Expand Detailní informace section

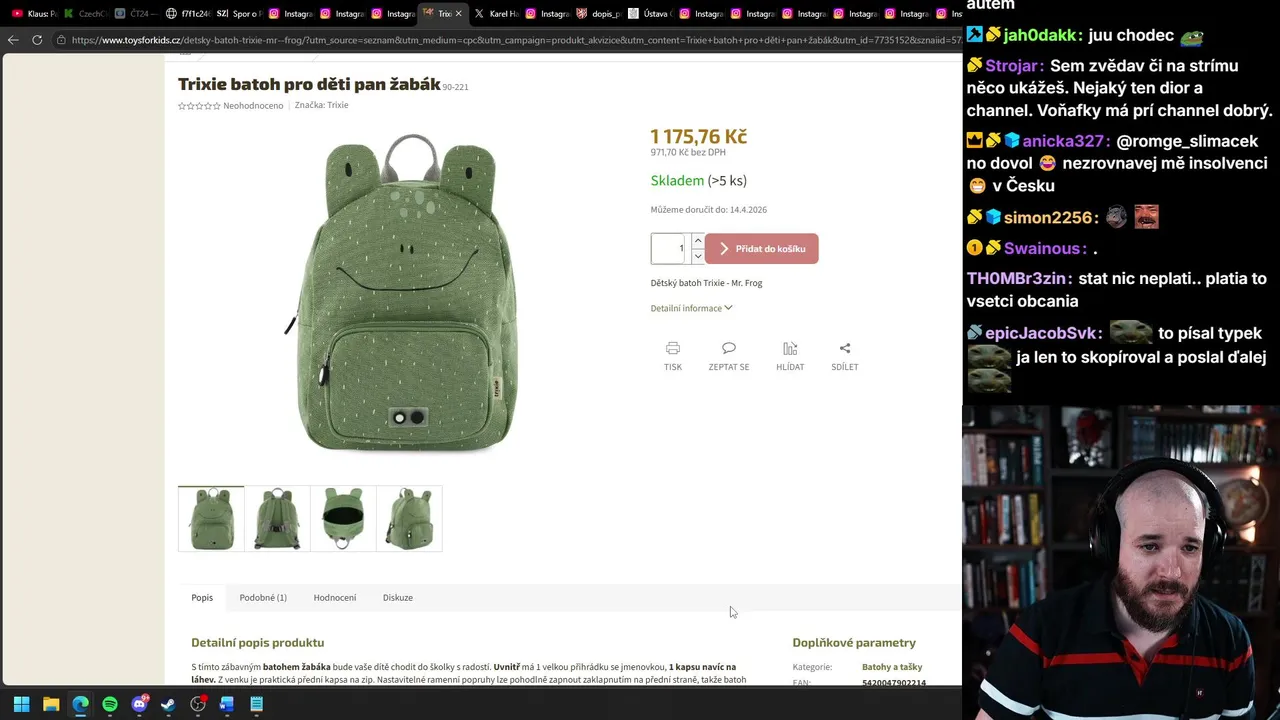(691, 308)
